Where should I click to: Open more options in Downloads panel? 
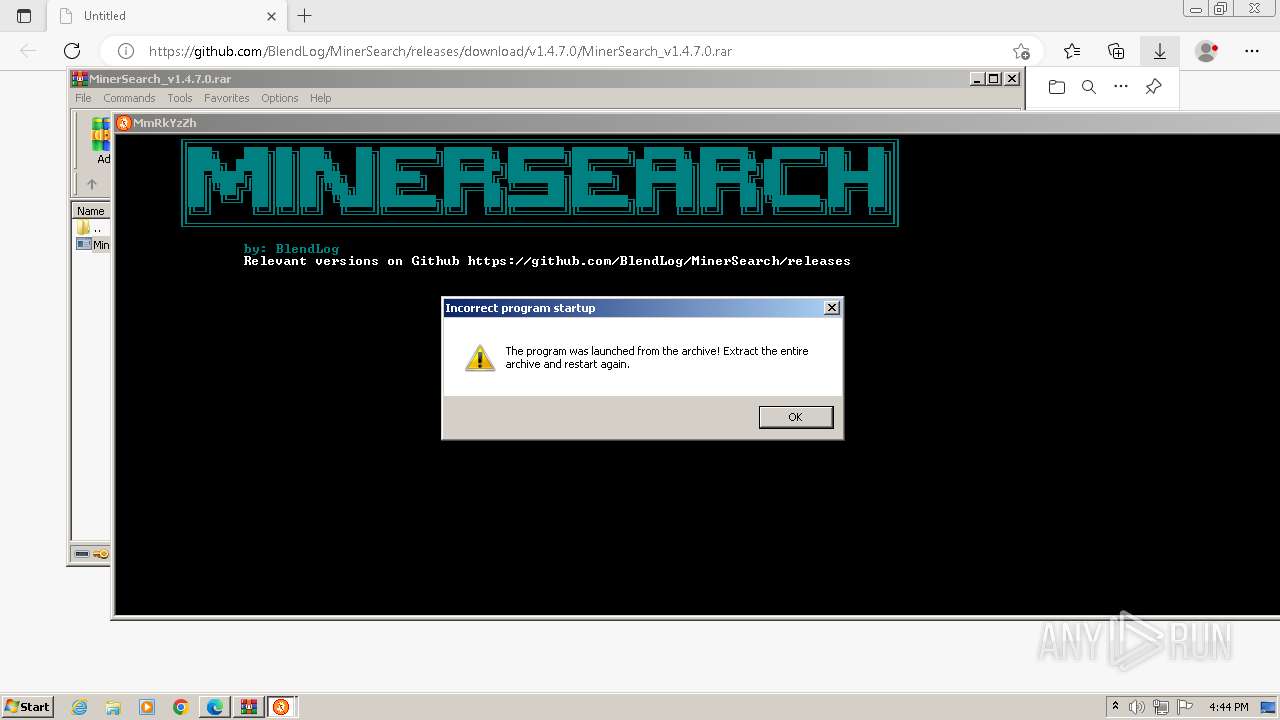1121,87
